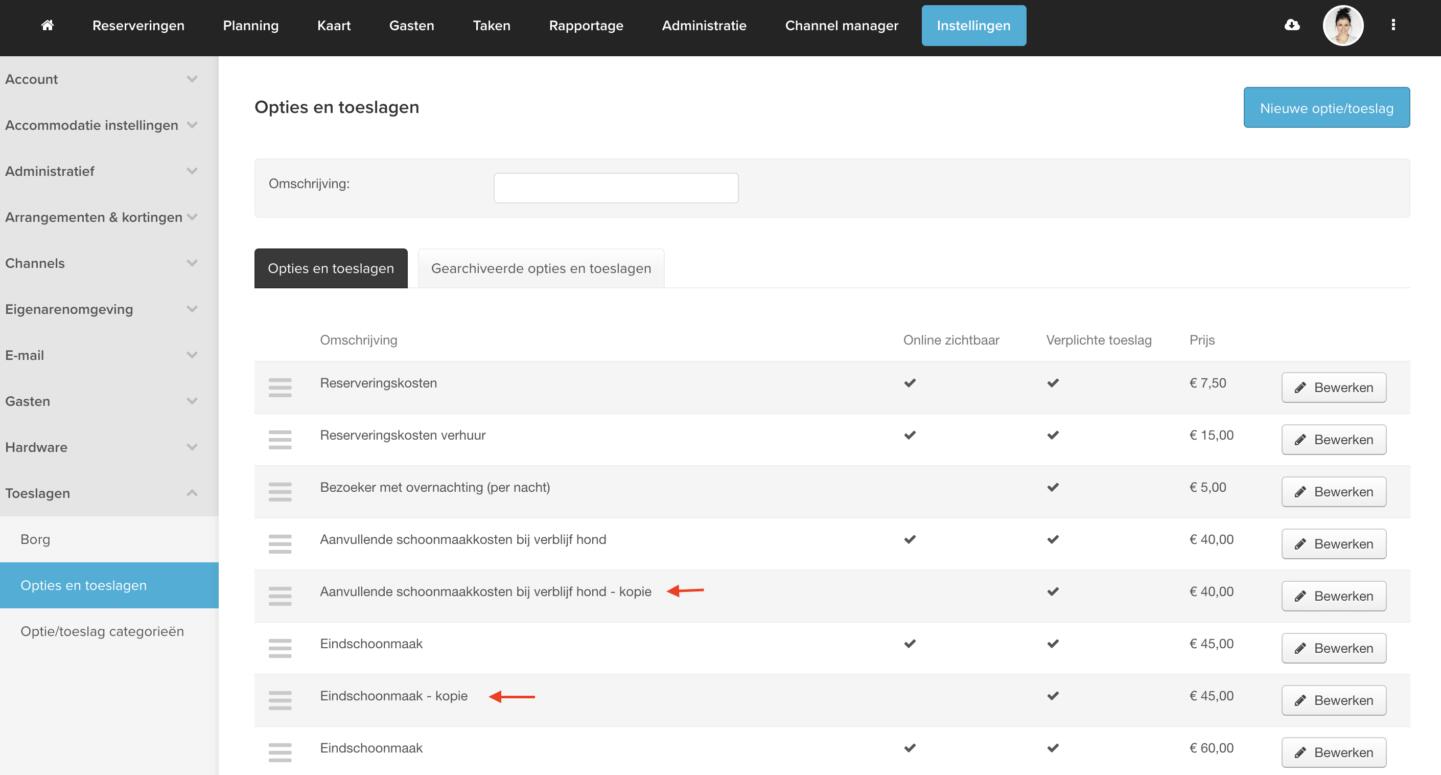The width and height of the screenshot is (1441, 775).
Task: Grab drag handle of Reserveringskosten row
Action: click(280, 388)
